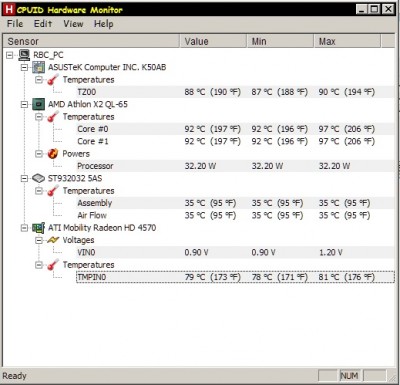400x385 pixels.
Task: Click the Value column header
Action: 214,41
